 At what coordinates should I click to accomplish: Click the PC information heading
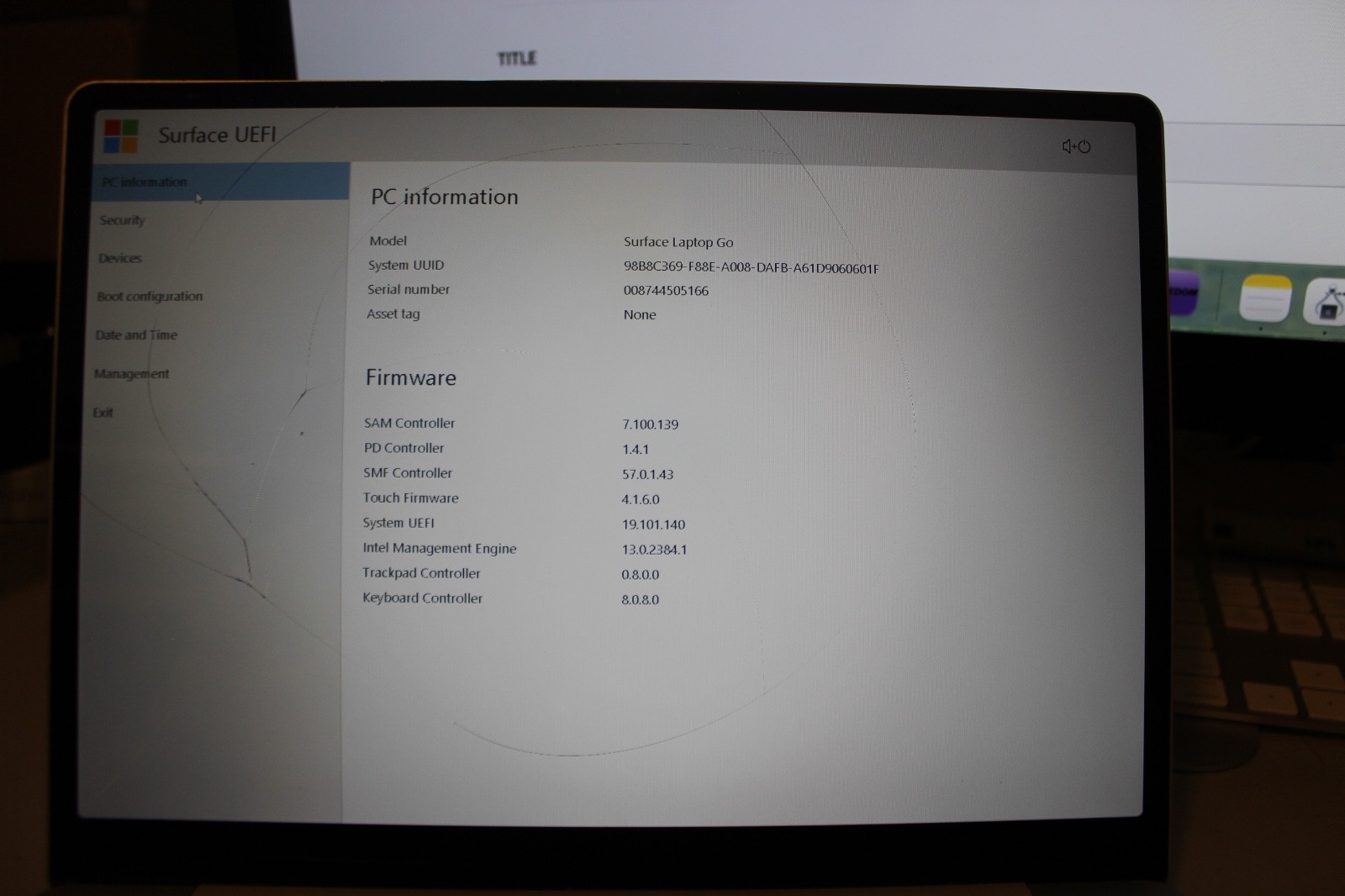445,197
